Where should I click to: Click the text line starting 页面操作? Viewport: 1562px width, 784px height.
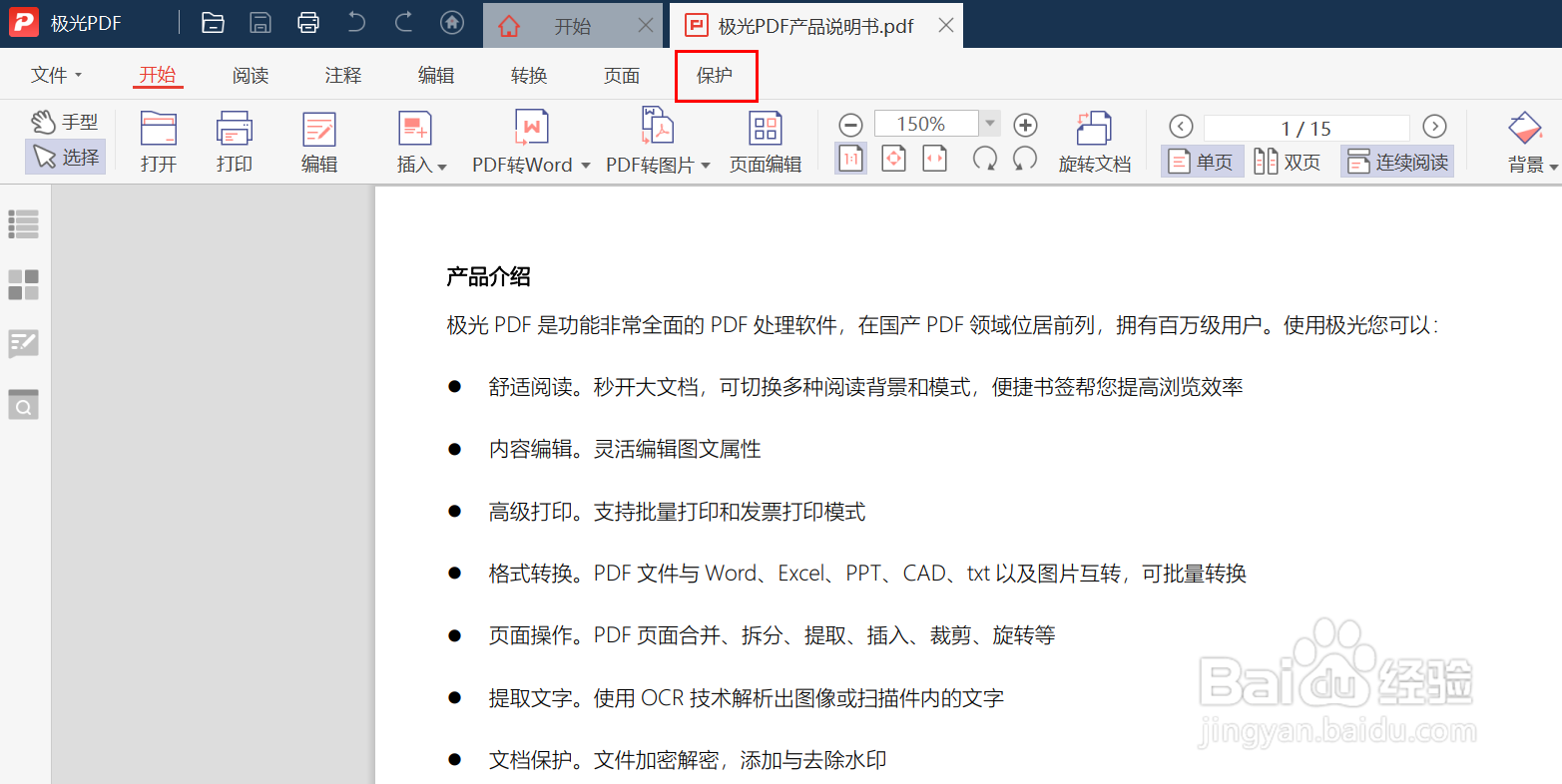(x=772, y=635)
